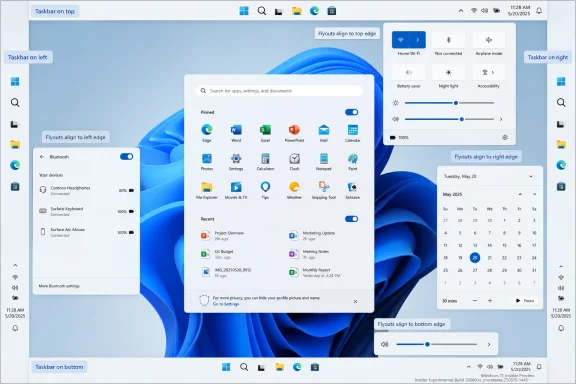Open the Weather pinned app
Image resolution: width=576 pixels, height=384 pixels.
click(x=294, y=190)
